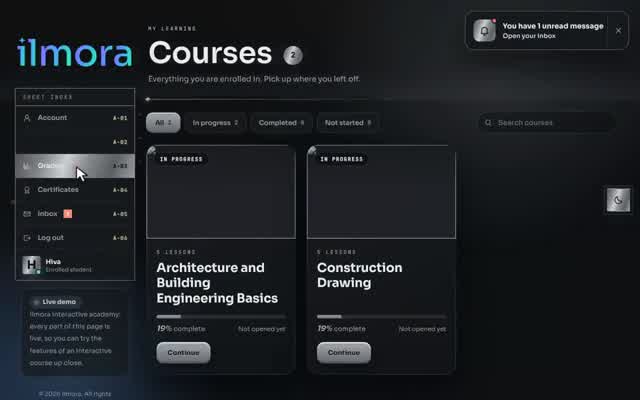Open Certificates in the sidebar
Screen dimensions: 640x400
coord(75,190)
